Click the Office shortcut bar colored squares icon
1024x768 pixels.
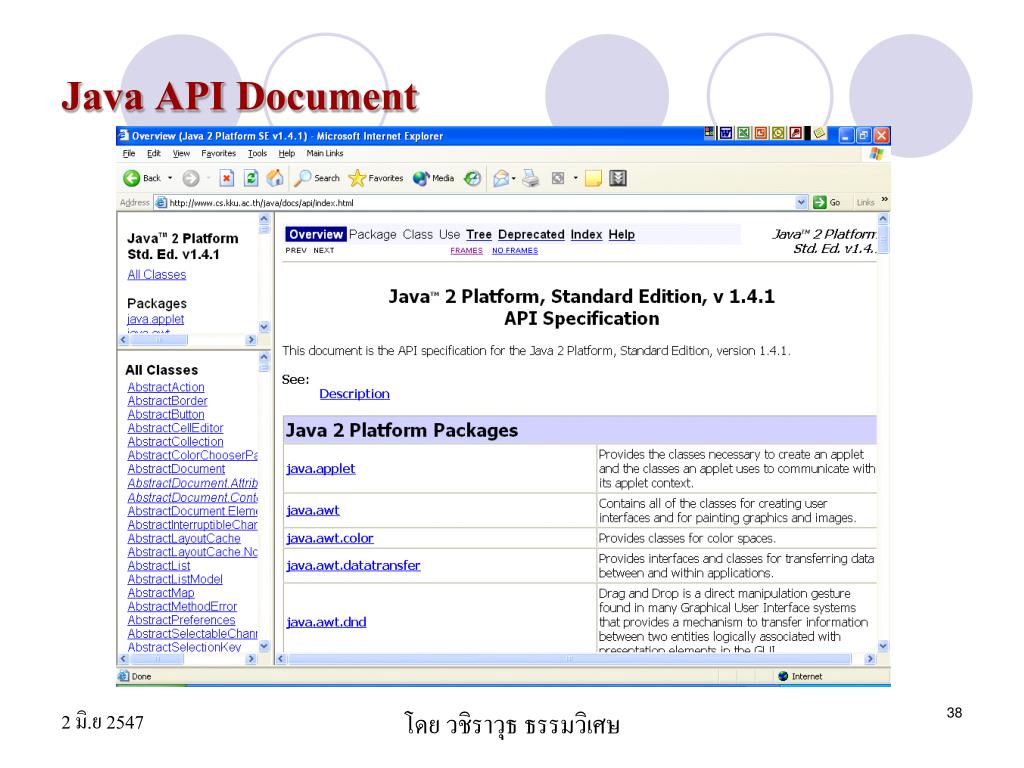709,133
